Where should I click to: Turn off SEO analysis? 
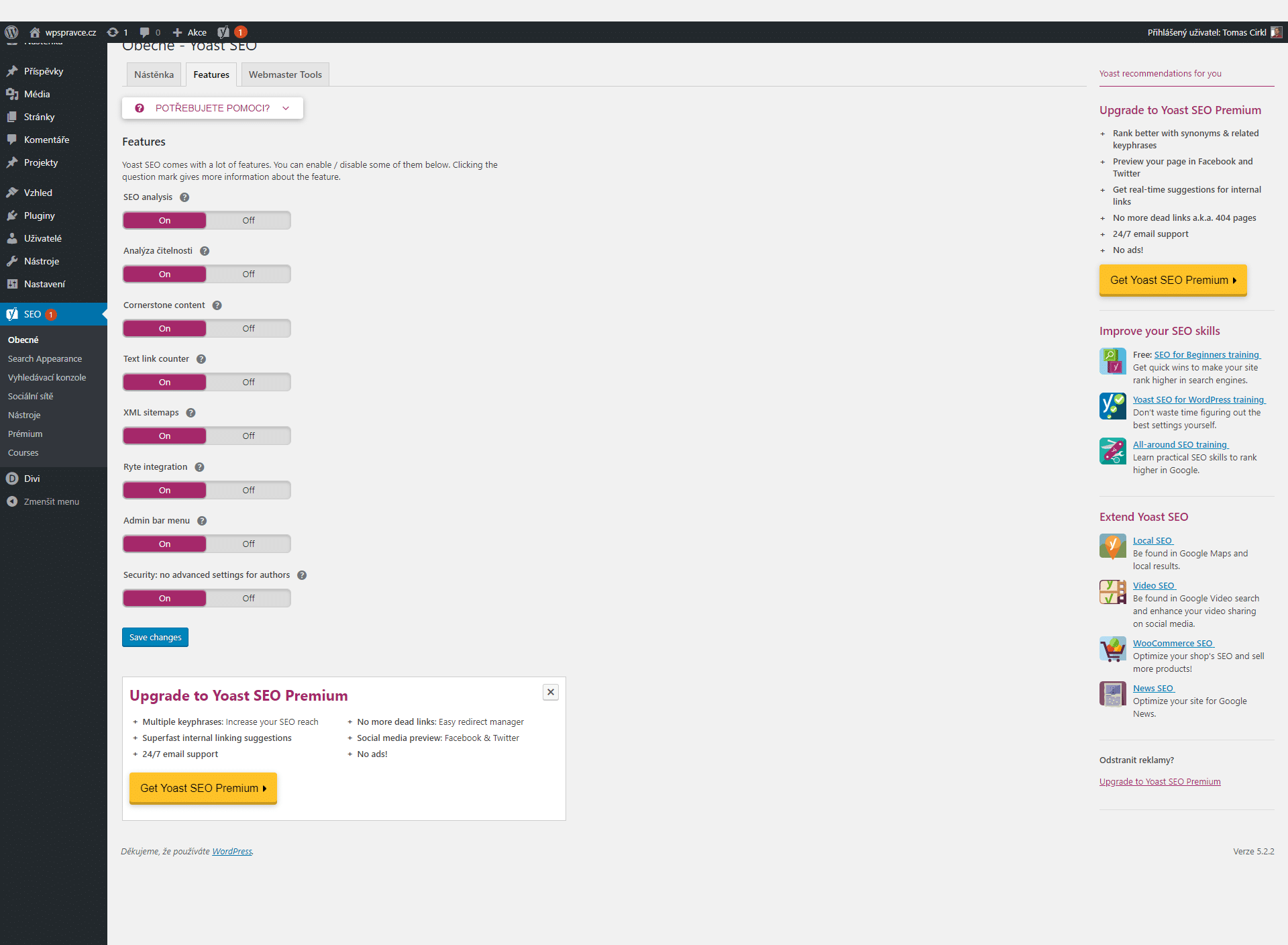click(x=248, y=220)
